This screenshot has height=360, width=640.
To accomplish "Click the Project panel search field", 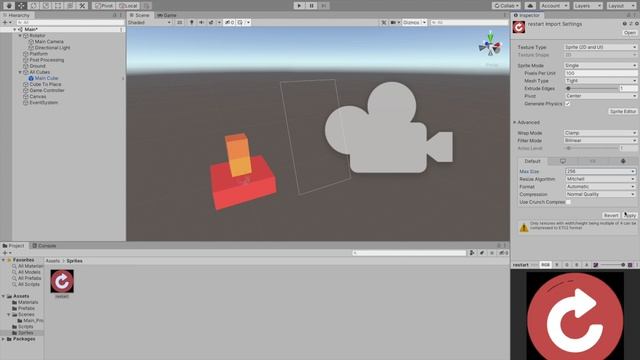I will coord(409,253).
